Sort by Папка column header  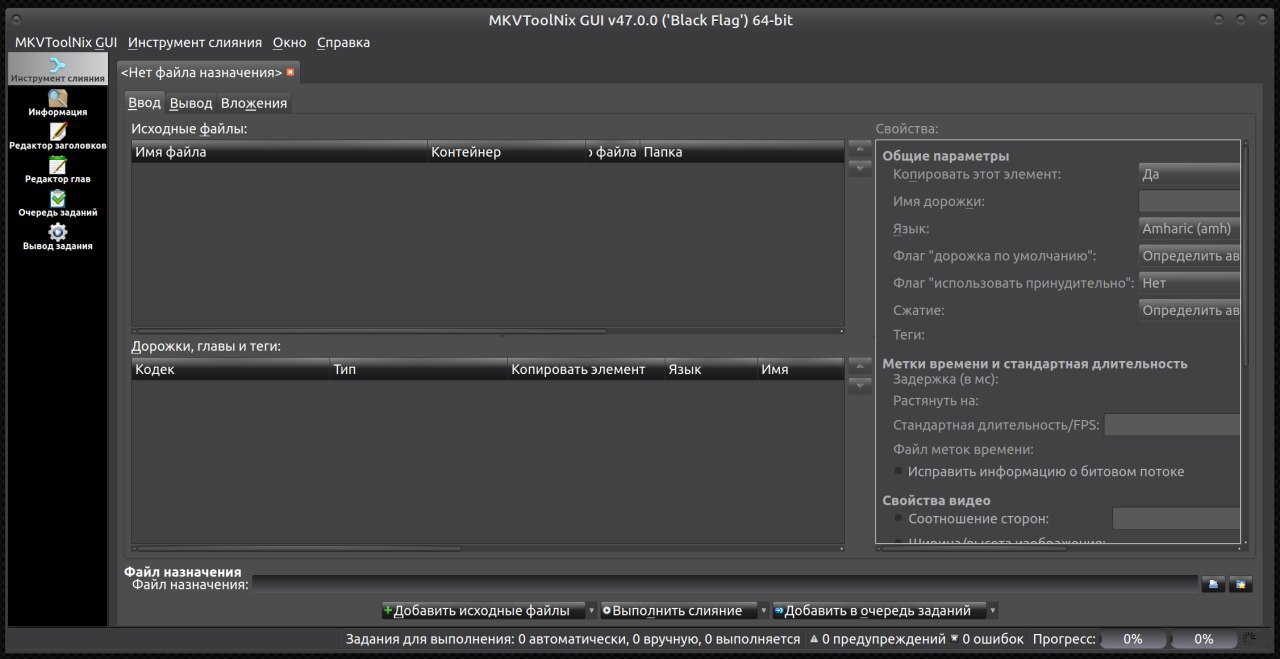(742, 152)
